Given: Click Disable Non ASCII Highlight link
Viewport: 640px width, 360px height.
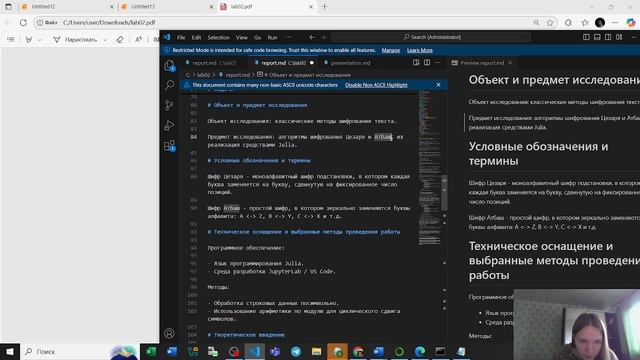Looking at the screenshot, I should coord(376,85).
